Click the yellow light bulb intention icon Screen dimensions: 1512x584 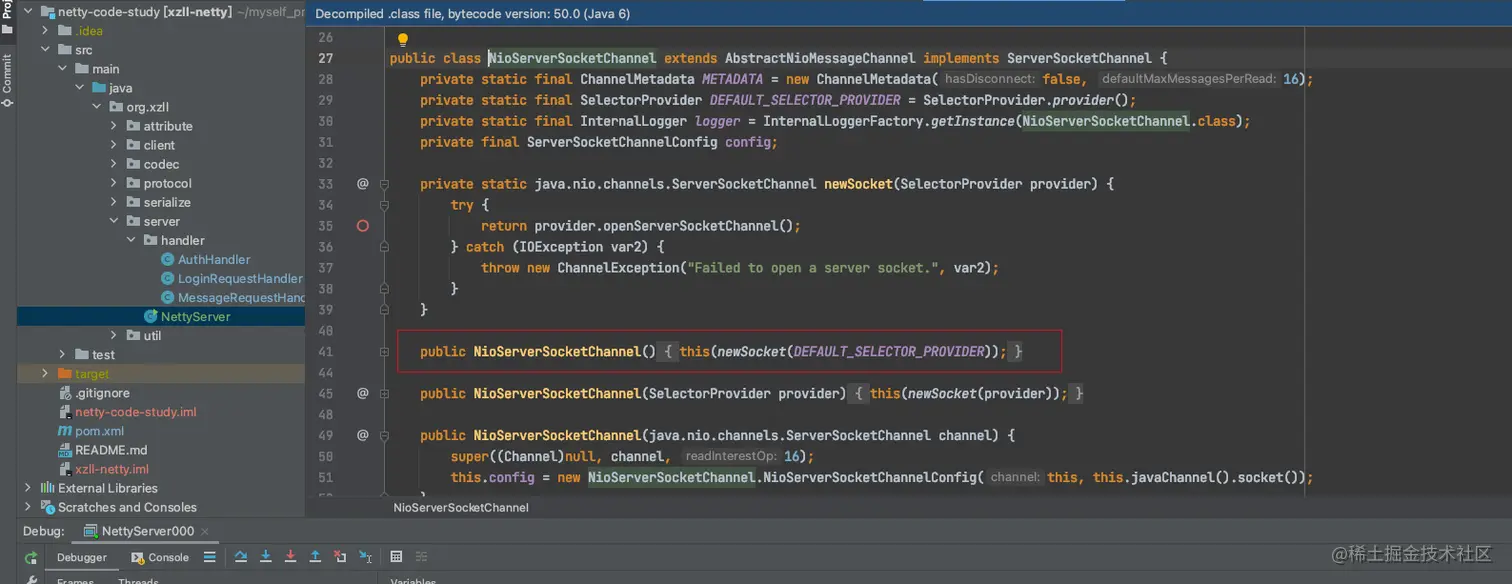coord(403,40)
